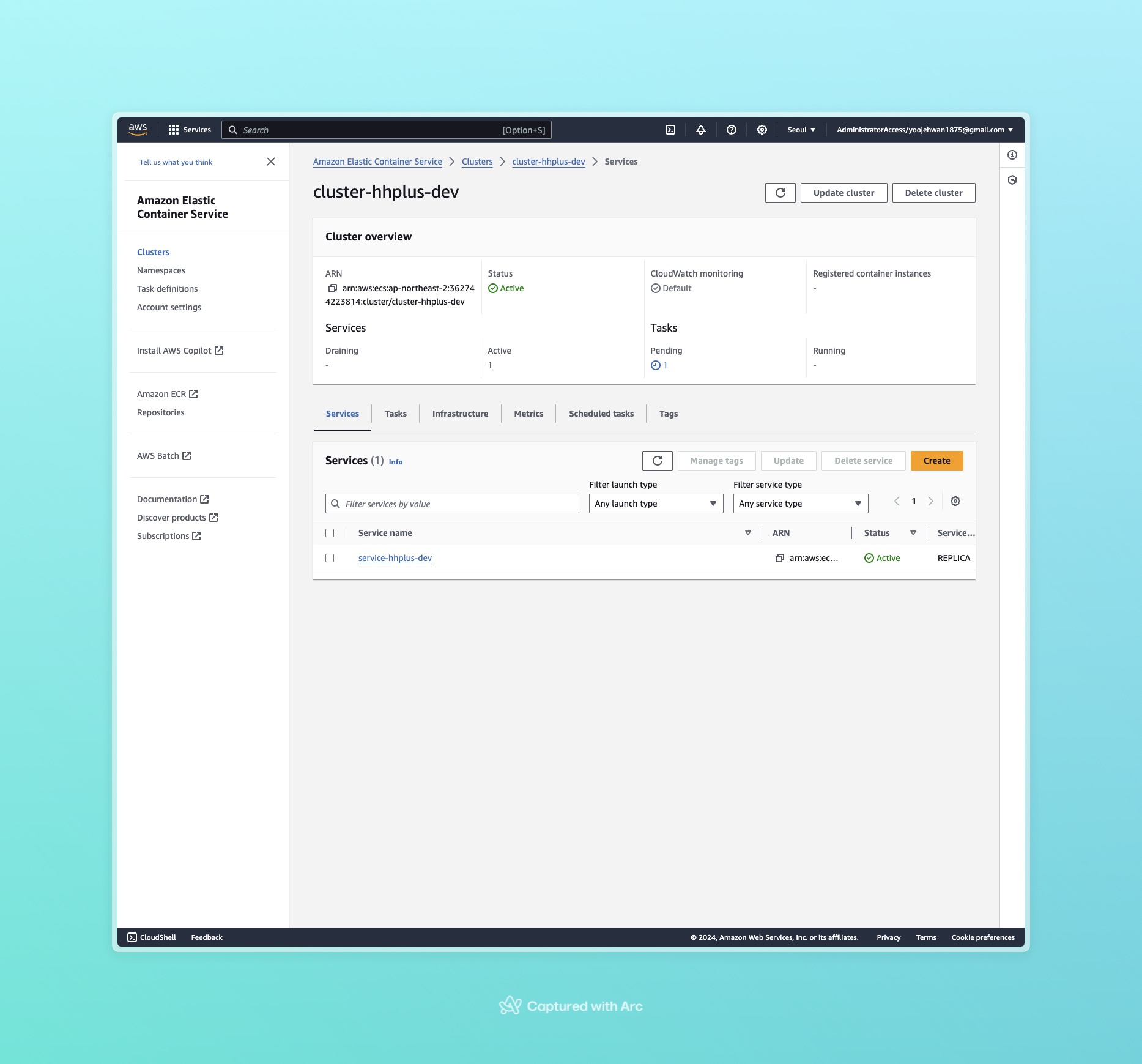Select the Services tab

[343, 414]
